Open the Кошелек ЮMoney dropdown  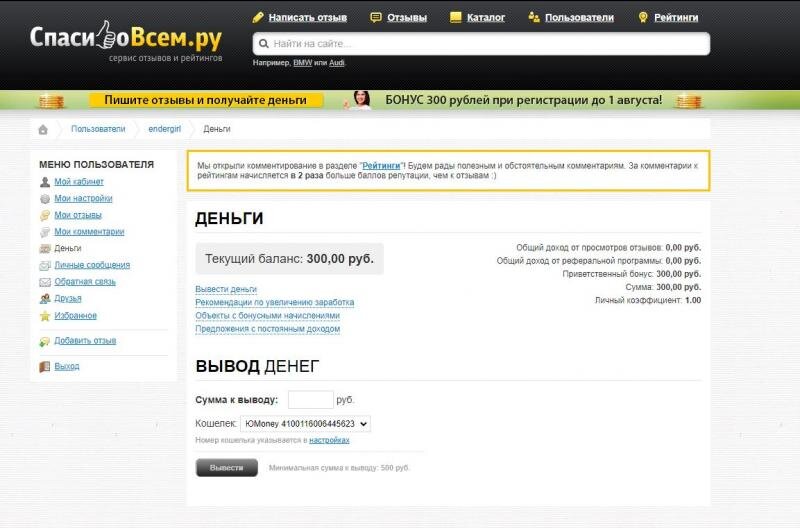coord(305,424)
